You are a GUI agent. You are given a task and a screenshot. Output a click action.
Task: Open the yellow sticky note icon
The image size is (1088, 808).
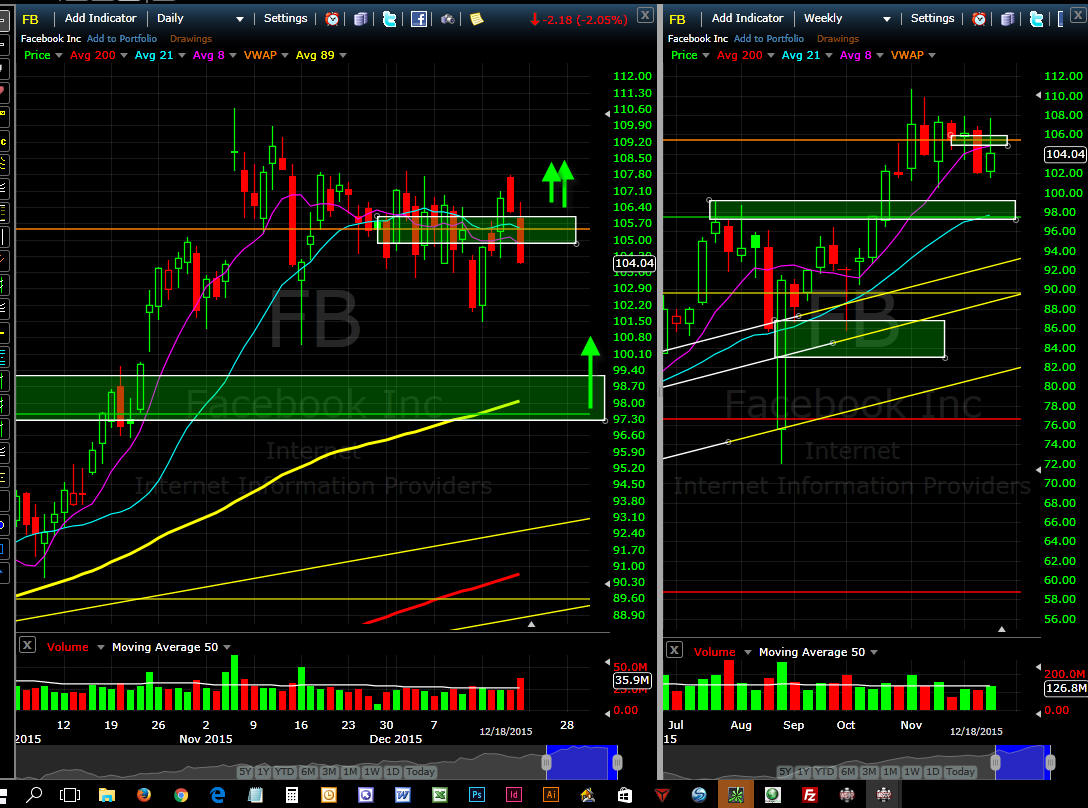[x=477, y=19]
